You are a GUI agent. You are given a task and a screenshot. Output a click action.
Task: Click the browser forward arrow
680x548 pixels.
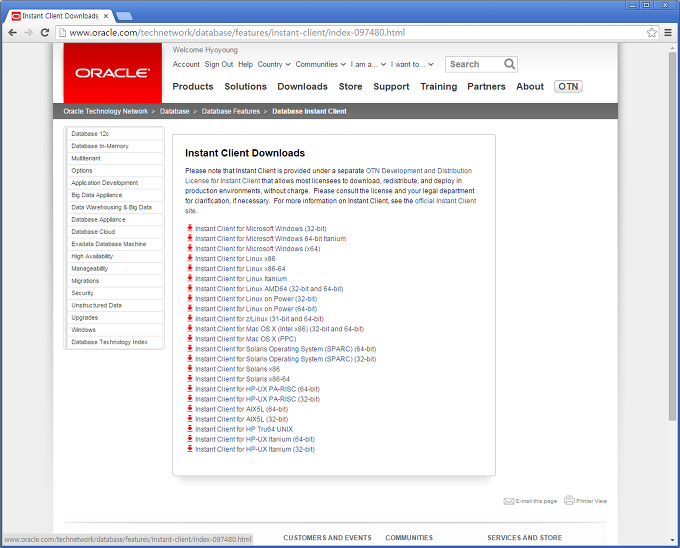[29, 33]
